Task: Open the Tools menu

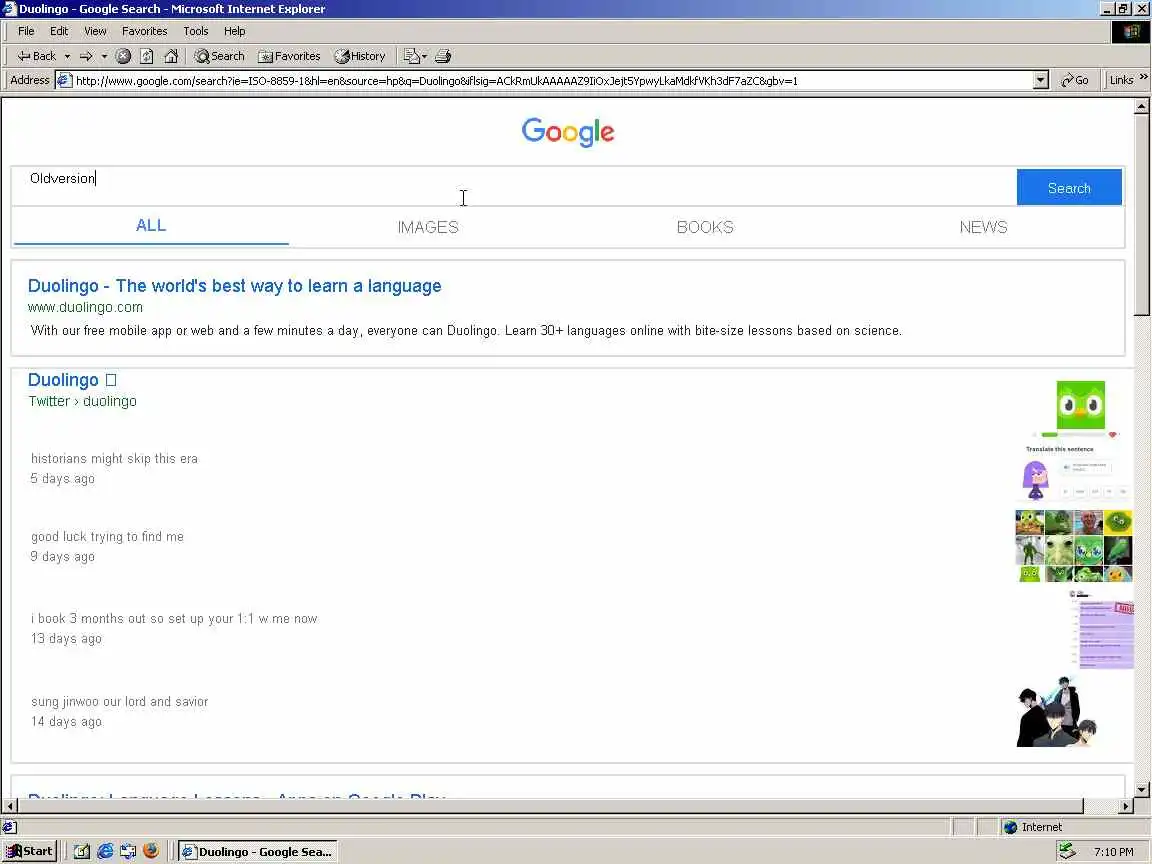Action: coord(195,31)
